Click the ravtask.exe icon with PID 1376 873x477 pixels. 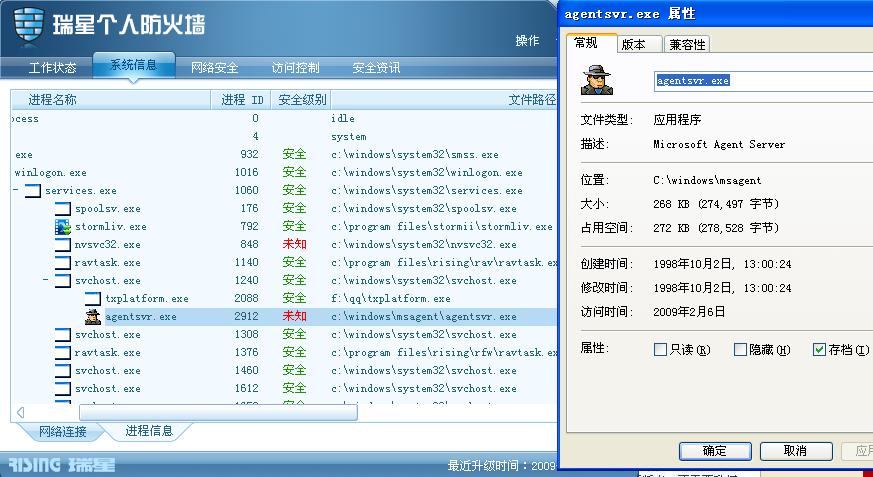63,352
